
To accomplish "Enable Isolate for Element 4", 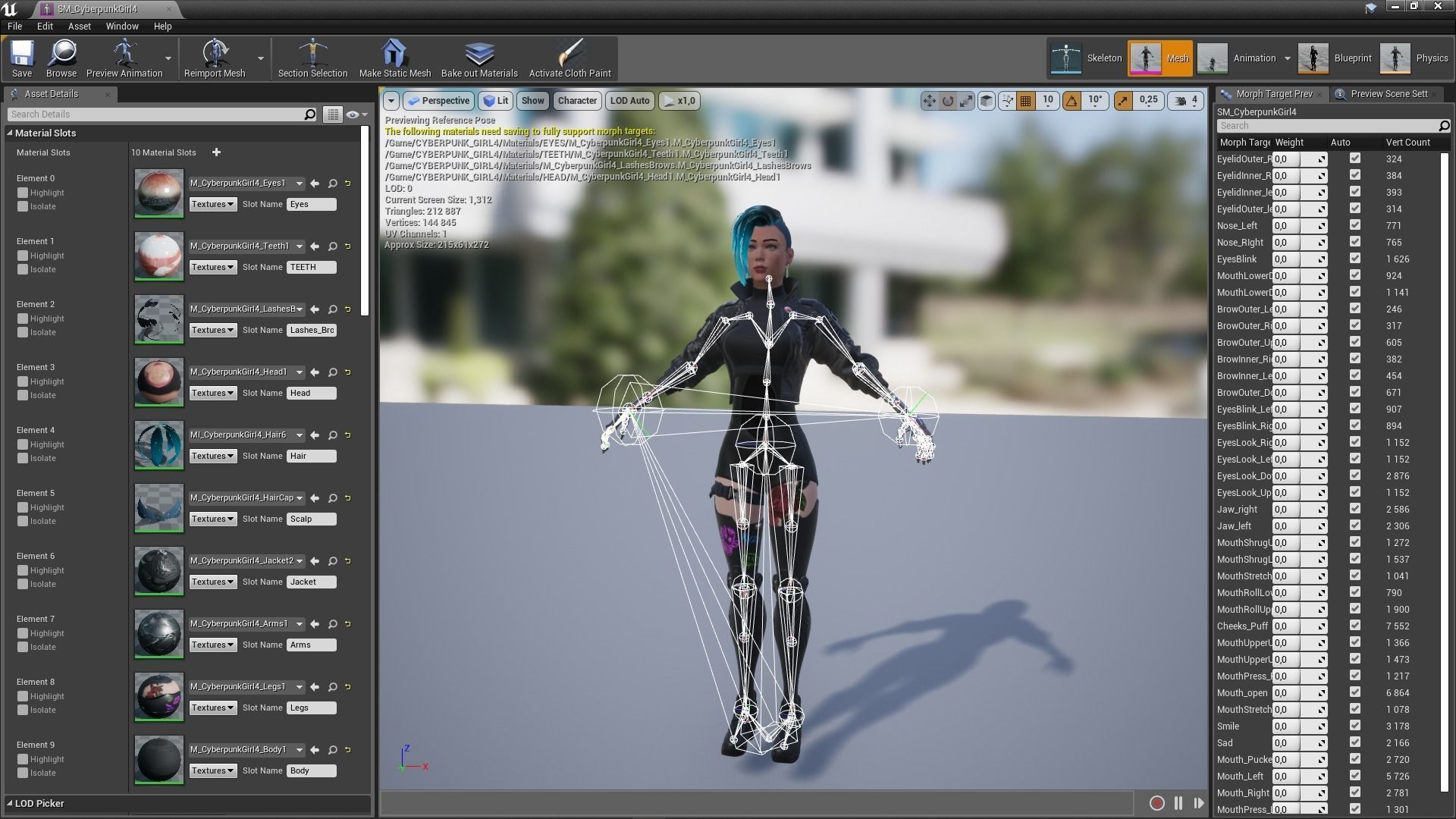I will pos(23,458).
